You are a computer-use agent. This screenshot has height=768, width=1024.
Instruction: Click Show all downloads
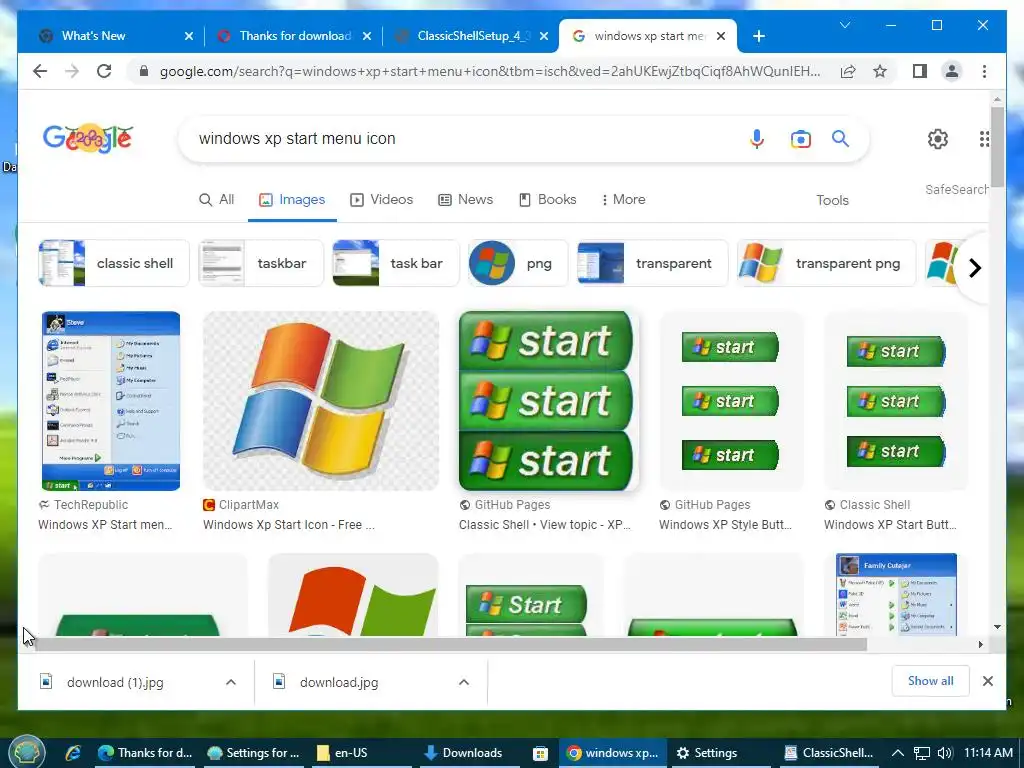pyautogui.click(x=931, y=681)
